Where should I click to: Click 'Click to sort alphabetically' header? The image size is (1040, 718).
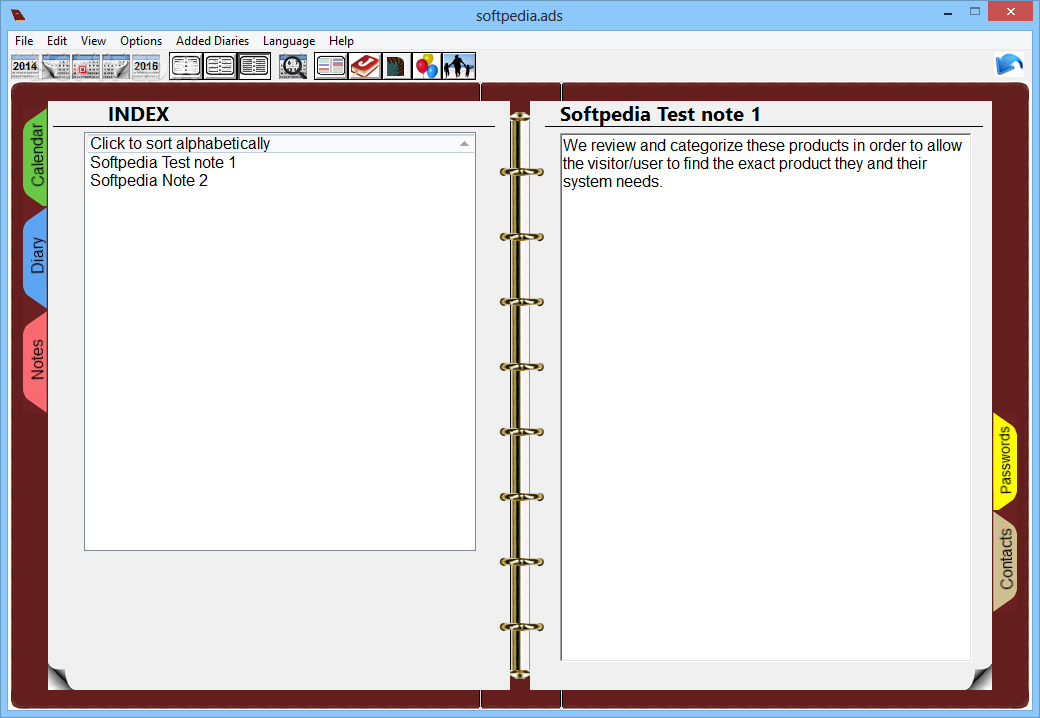[280, 143]
